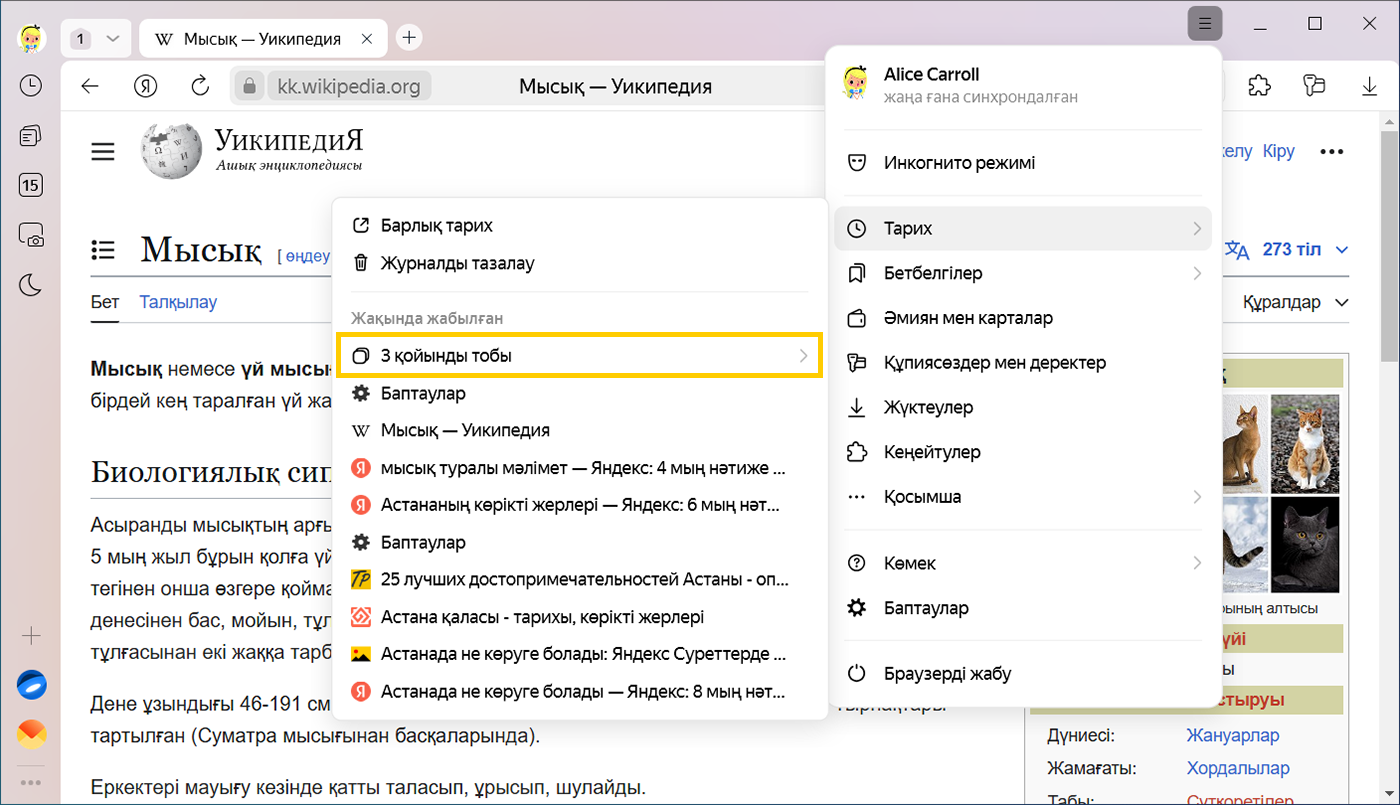Open the downloads arrow icon in toolbar
This screenshot has width=1400, height=805.
tap(1369, 86)
